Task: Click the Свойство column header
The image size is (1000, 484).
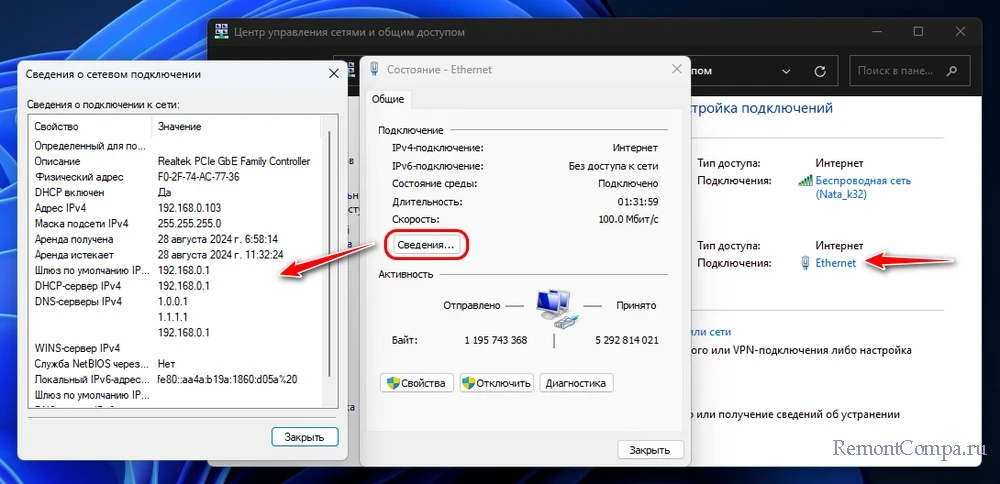Action: pyautogui.click(x=89, y=127)
